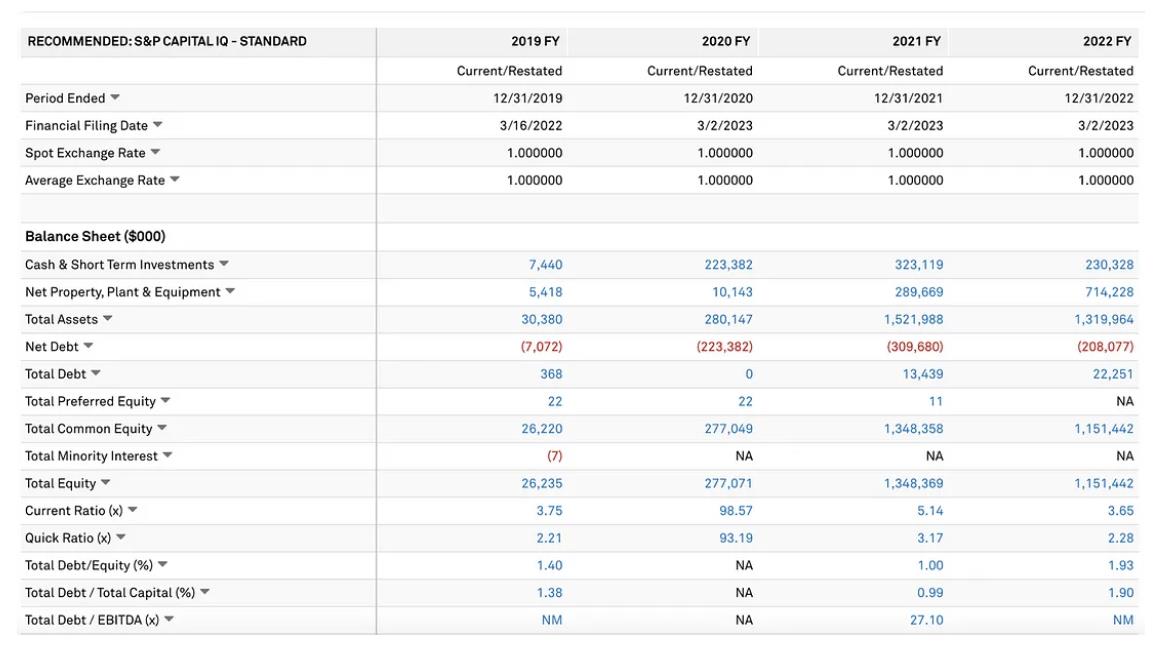
Task: Click the 2022 FY column header
Action: pyautogui.click(x=1107, y=42)
